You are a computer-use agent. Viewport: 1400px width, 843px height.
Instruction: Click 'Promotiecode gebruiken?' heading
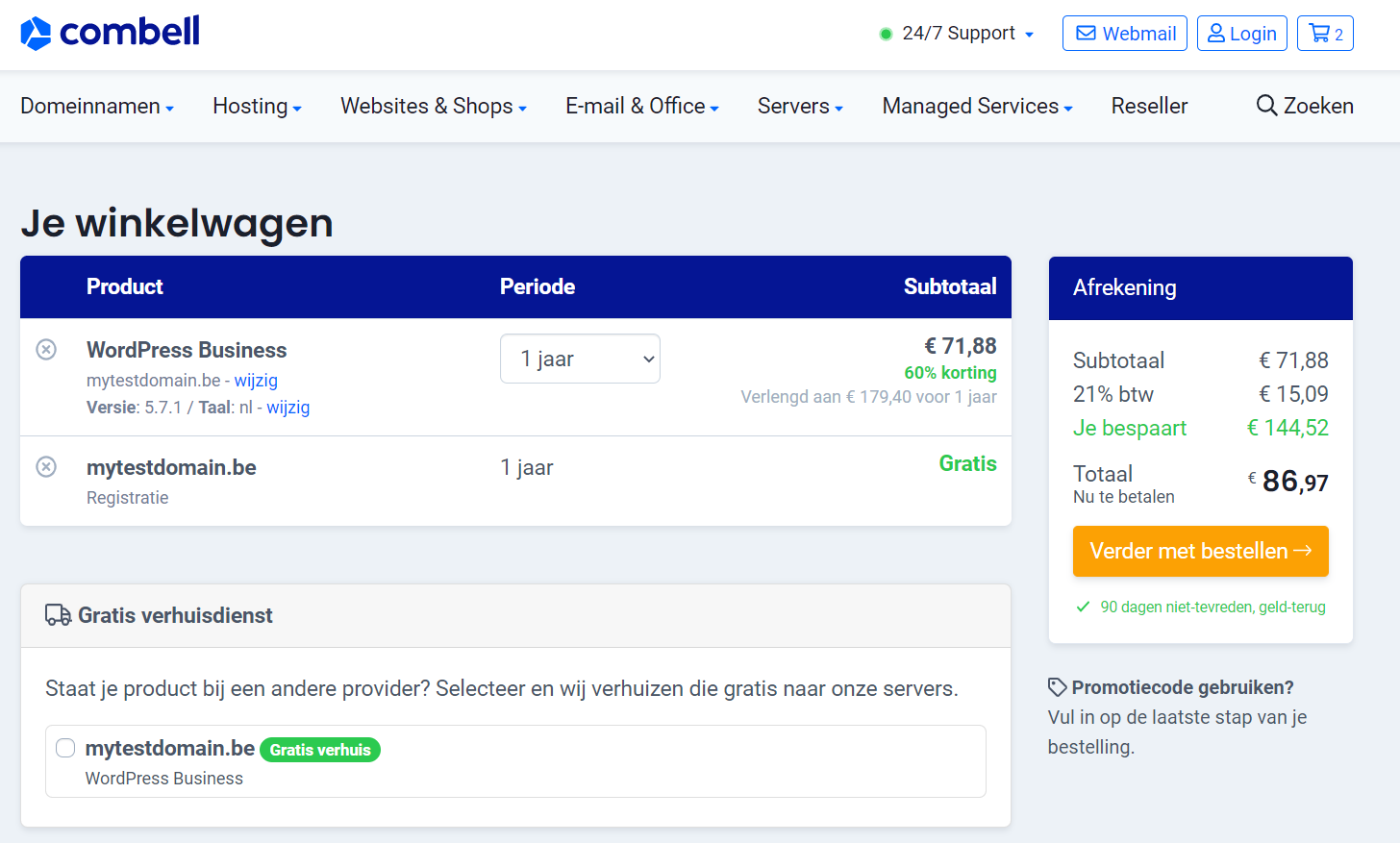[x=1183, y=687]
